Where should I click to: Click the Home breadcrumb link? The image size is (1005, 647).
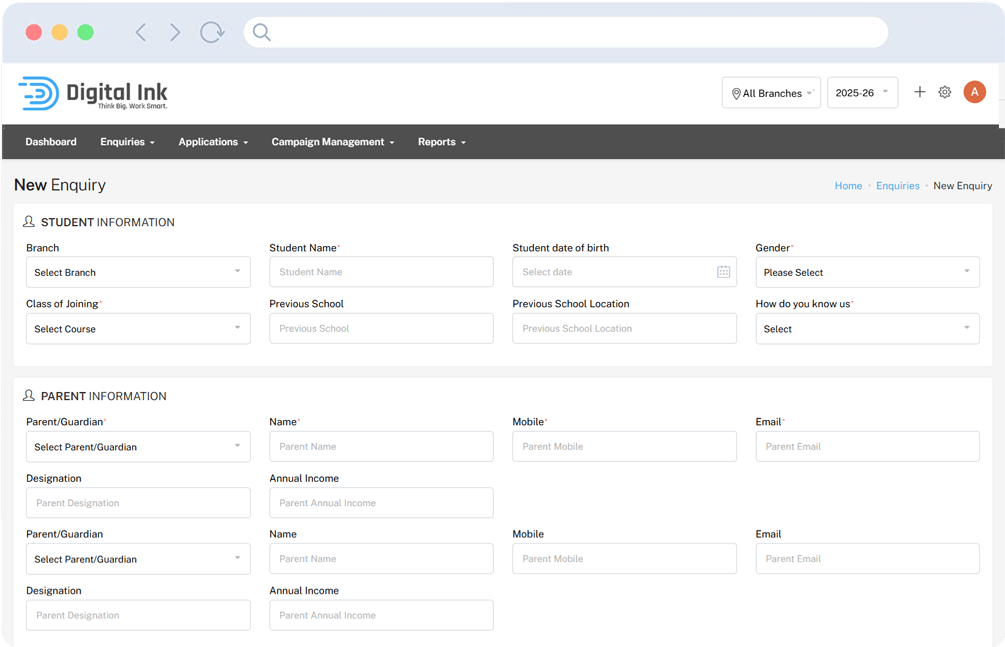848,186
